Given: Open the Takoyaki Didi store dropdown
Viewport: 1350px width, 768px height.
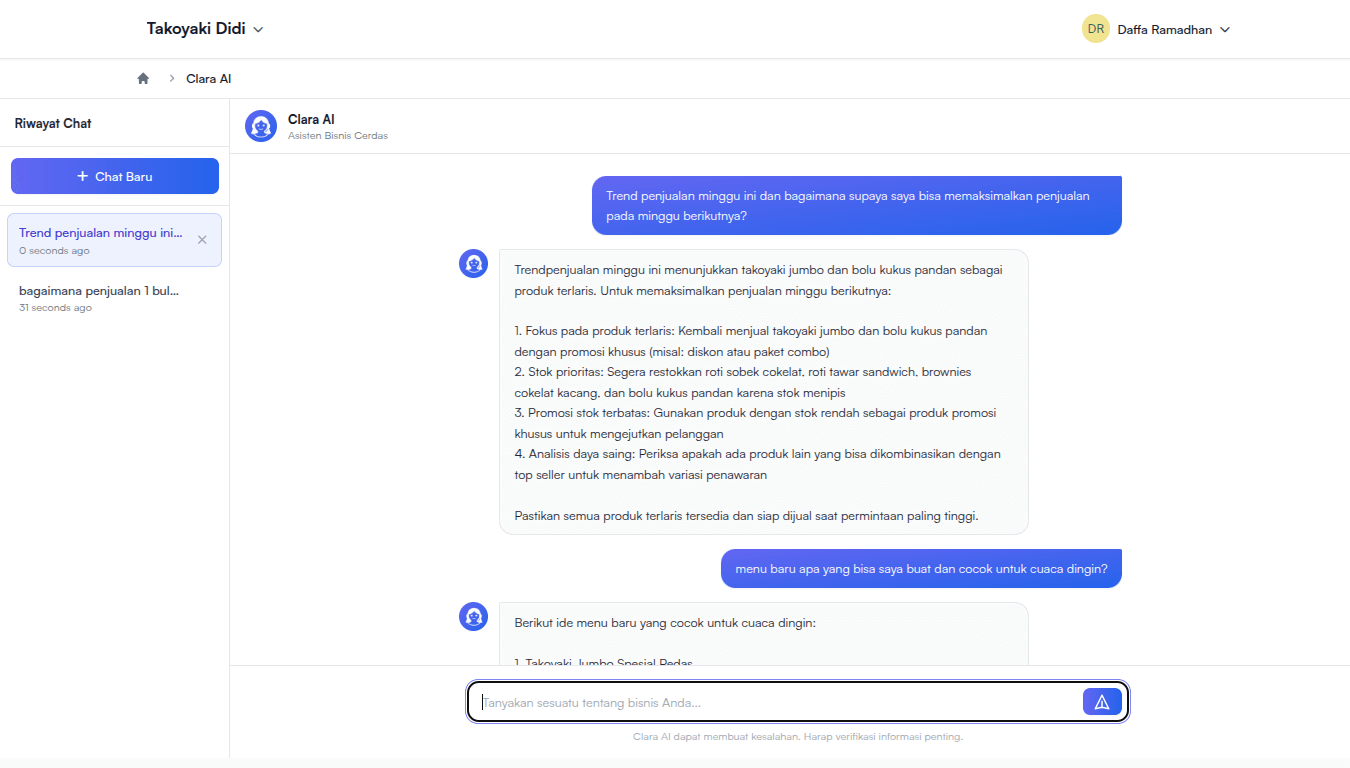Looking at the screenshot, I should (x=205, y=29).
